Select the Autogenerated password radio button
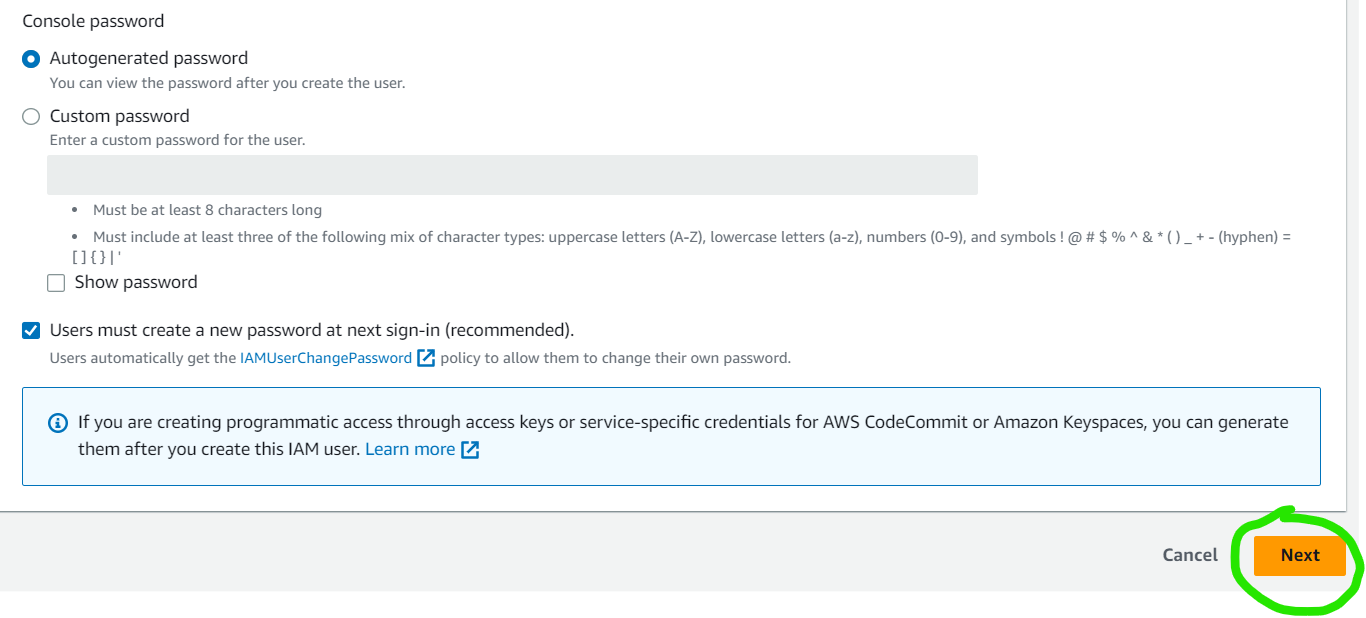1366x618 pixels. tap(31, 59)
